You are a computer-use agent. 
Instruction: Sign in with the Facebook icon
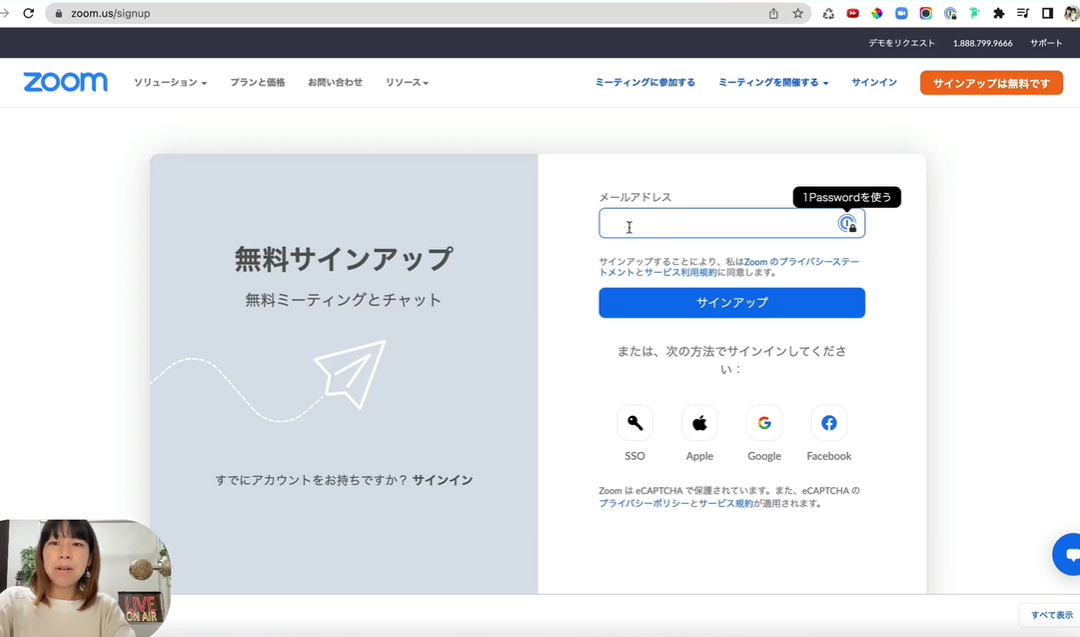point(828,422)
